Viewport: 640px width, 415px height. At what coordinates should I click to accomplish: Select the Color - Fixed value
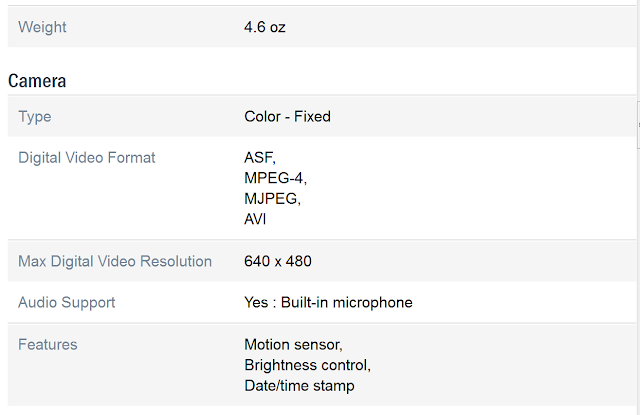coord(287,116)
